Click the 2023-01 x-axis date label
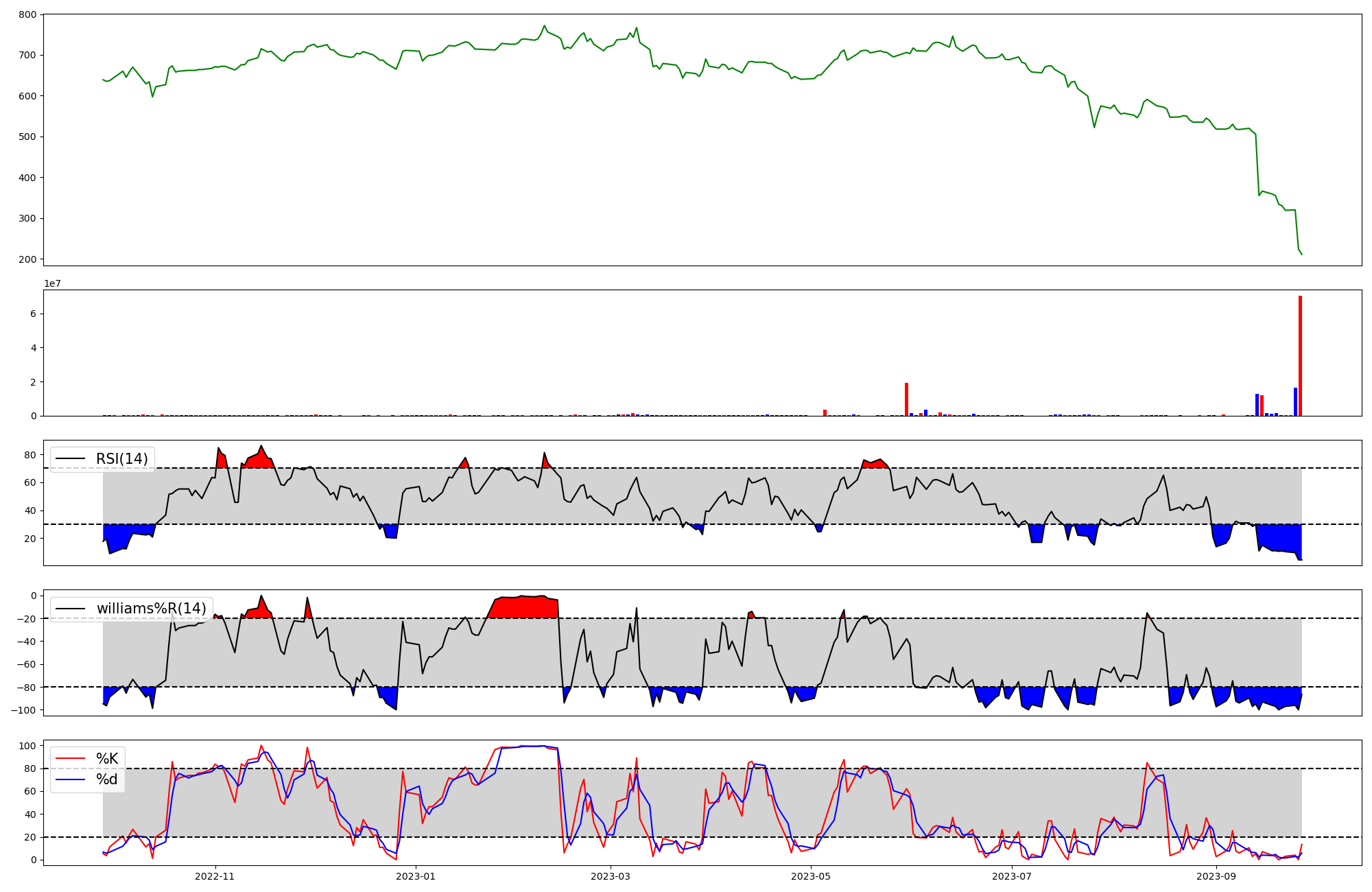1372x892 pixels. 416,876
